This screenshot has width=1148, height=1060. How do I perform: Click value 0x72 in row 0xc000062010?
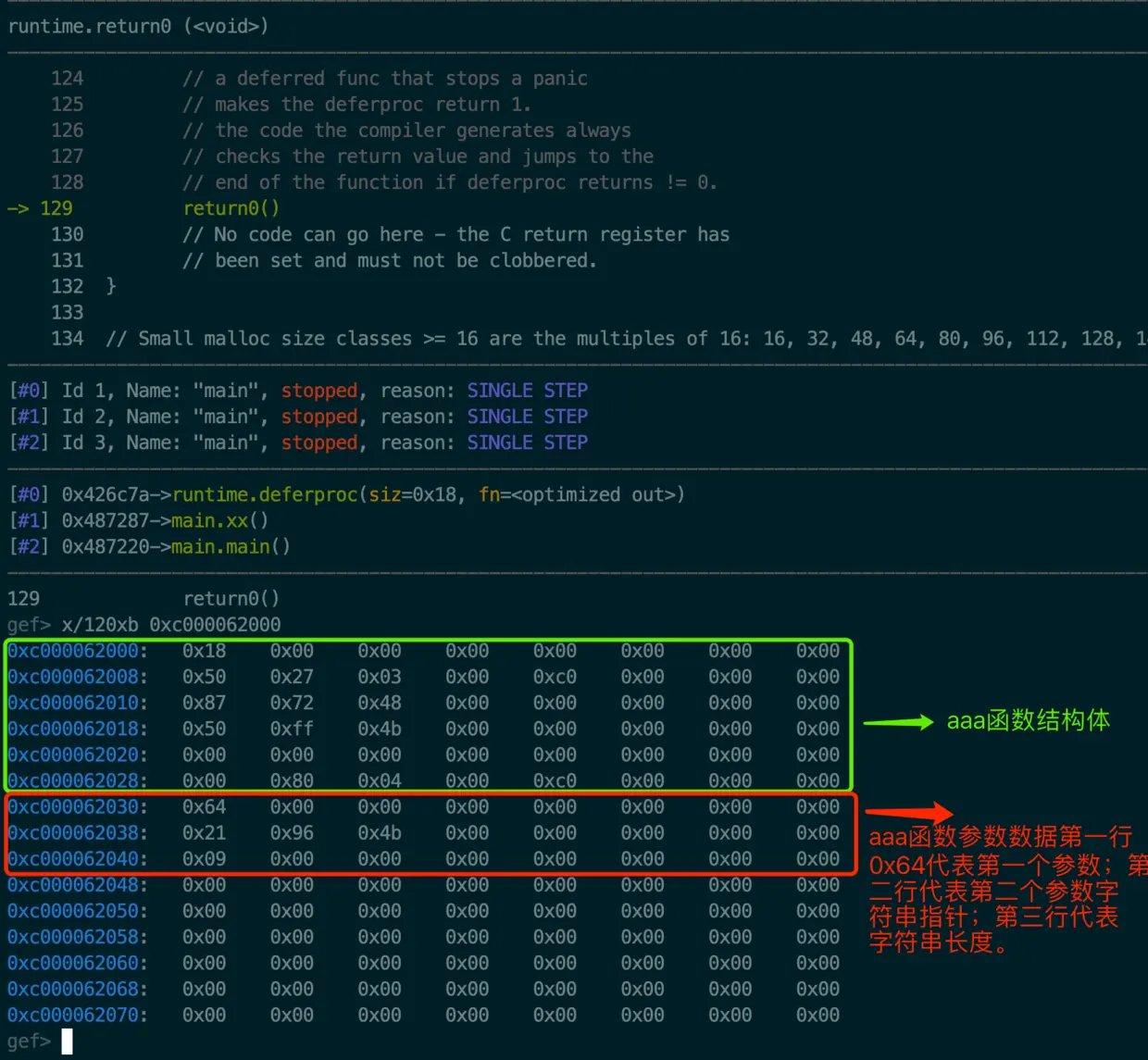pos(292,703)
